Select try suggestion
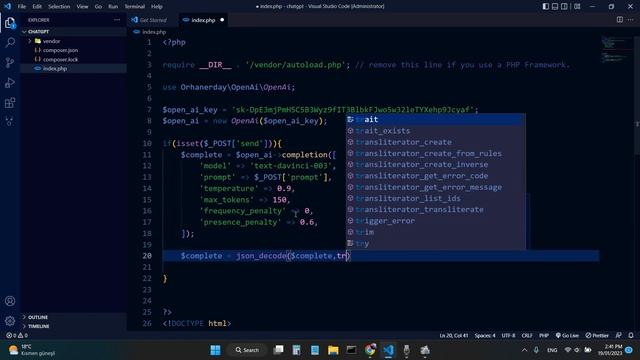Screen dimensions: 640x360 click(436, 244)
